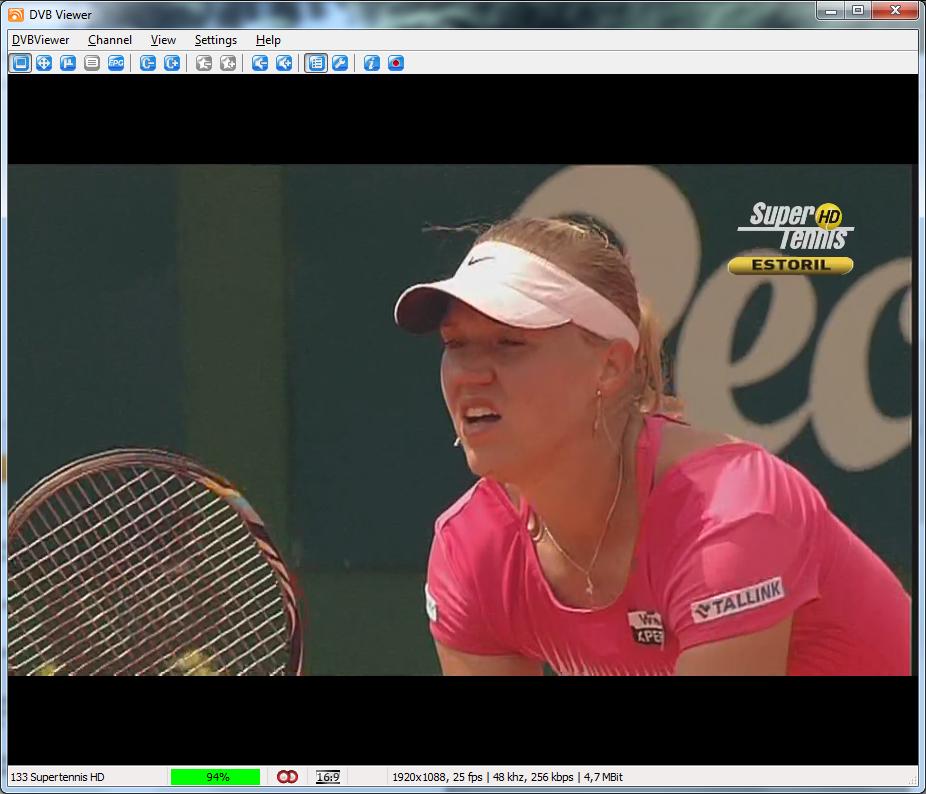This screenshot has height=794, width=926.
Task: Open the Channel menu
Action: (x=110, y=40)
